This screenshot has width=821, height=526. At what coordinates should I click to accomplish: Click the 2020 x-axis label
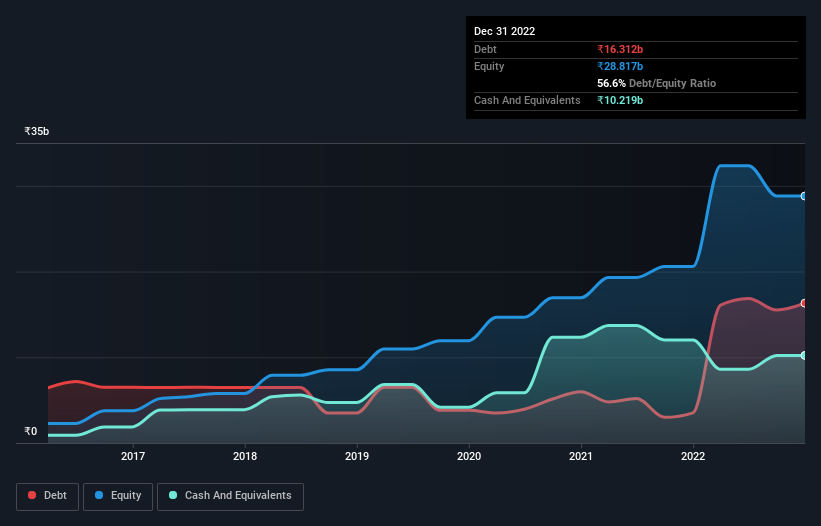[x=469, y=456]
